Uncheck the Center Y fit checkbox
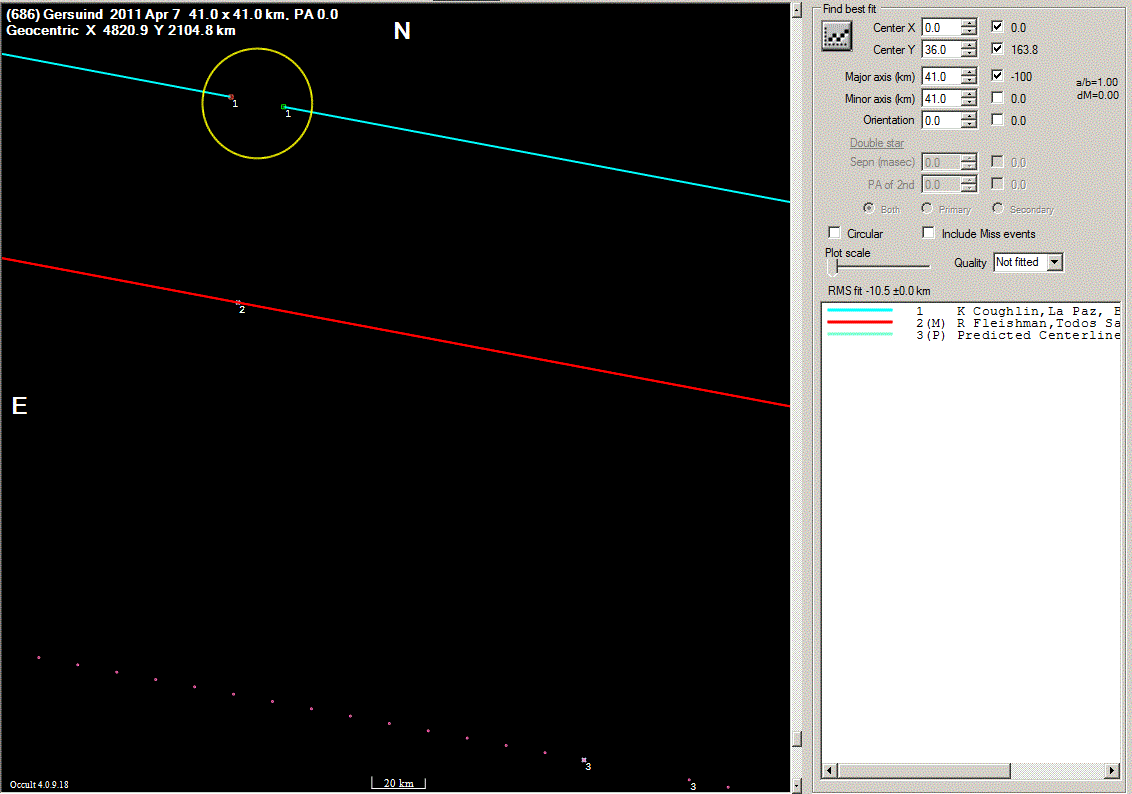The width and height of the screenshot is (1132, 794). click(x=997, y=49)
